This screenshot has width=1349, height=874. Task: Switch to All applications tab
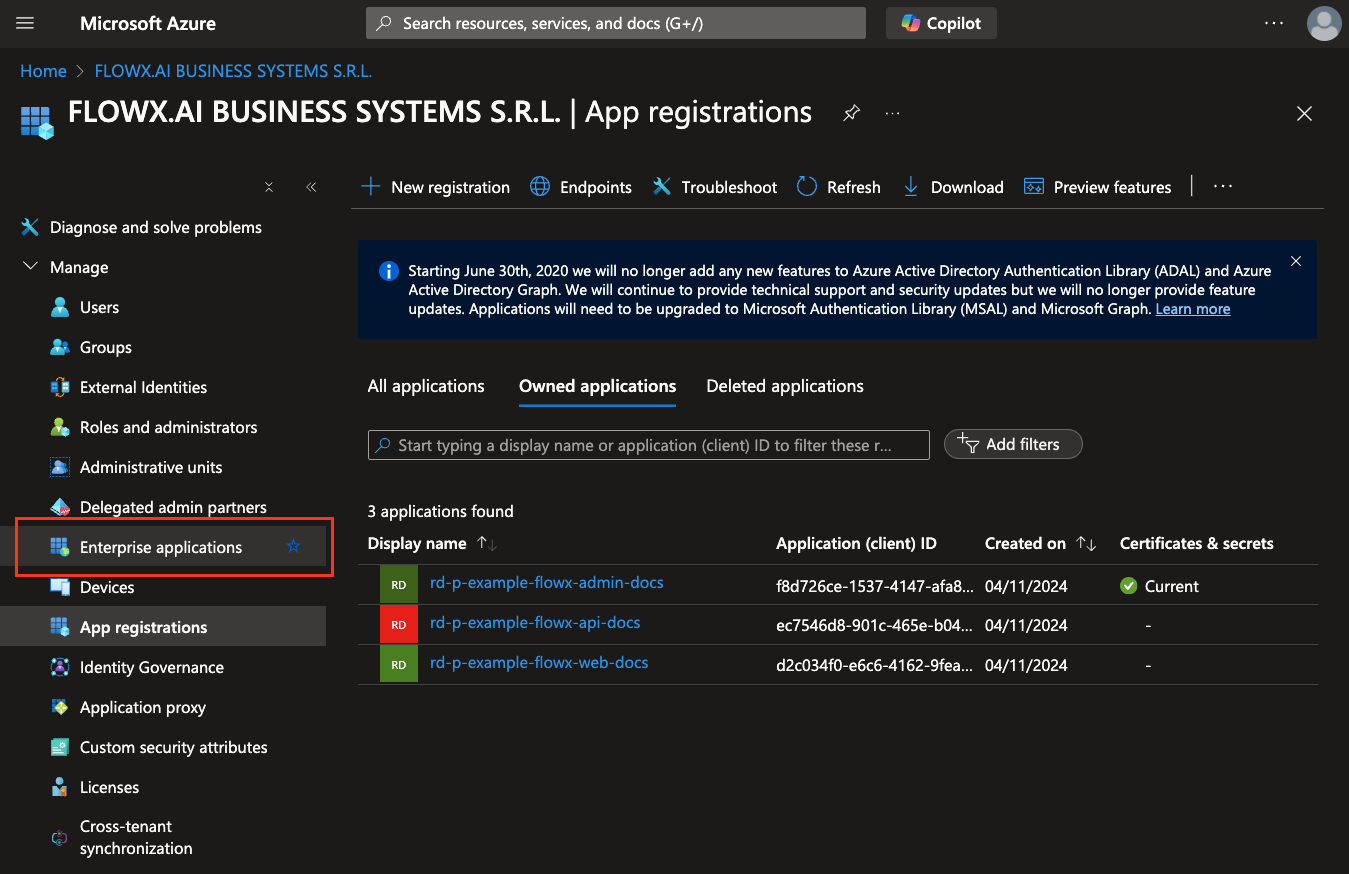click(426, 386)
